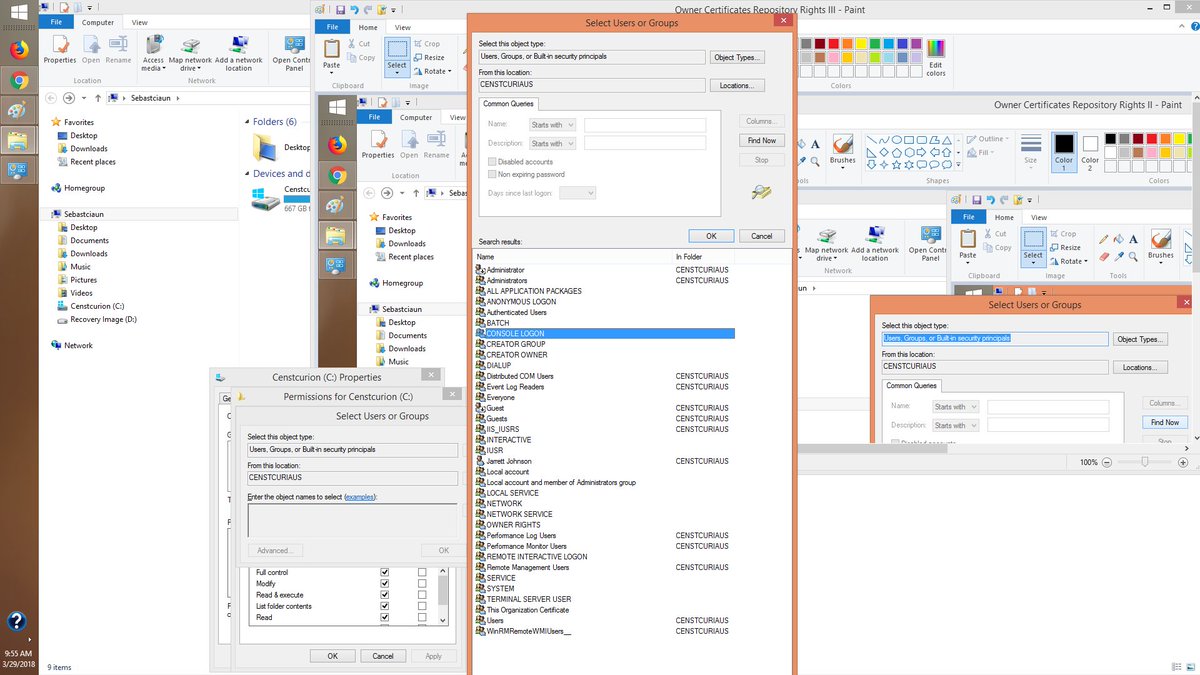Click Resize in Paint III Image group
Image resolution: width=1200 pixels, height=675 pixels.
tap(429, 58)
